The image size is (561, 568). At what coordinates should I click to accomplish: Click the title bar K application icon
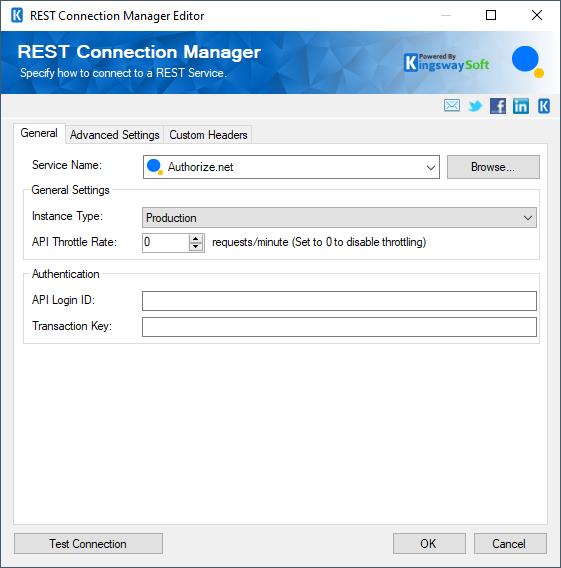[x=17, y=16]
